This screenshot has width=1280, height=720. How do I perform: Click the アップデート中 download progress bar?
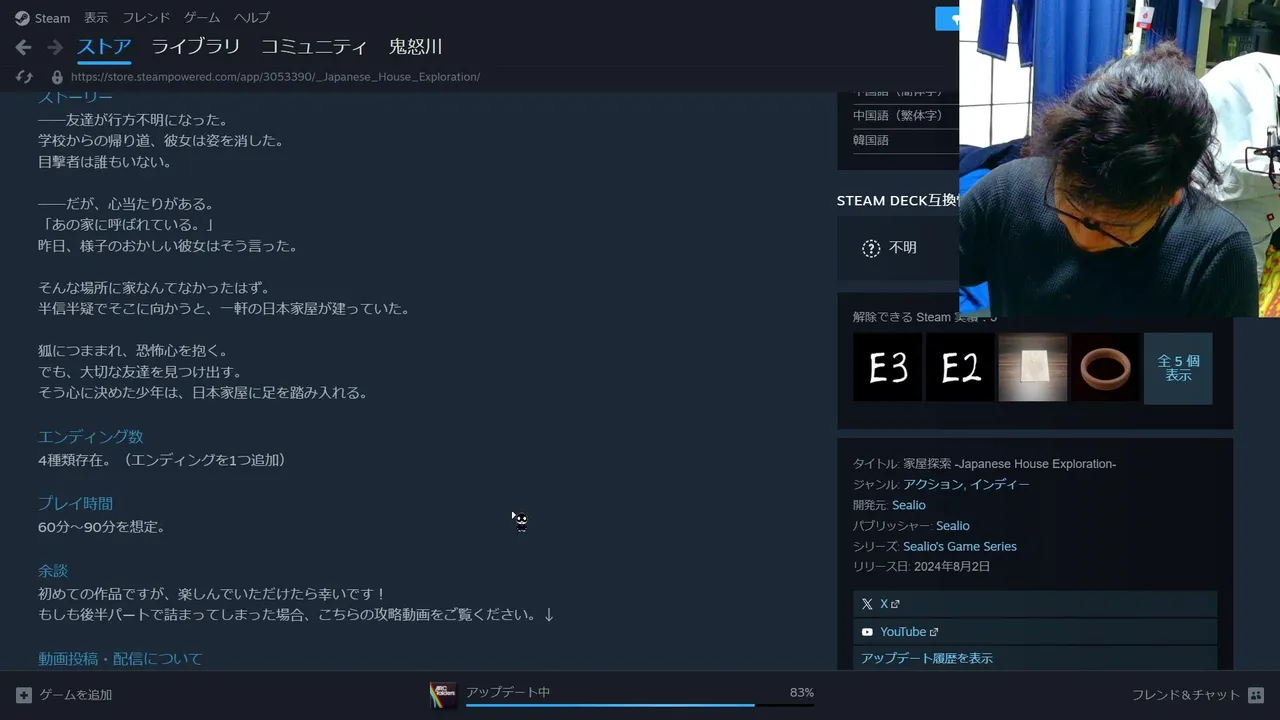pos(640,705)
